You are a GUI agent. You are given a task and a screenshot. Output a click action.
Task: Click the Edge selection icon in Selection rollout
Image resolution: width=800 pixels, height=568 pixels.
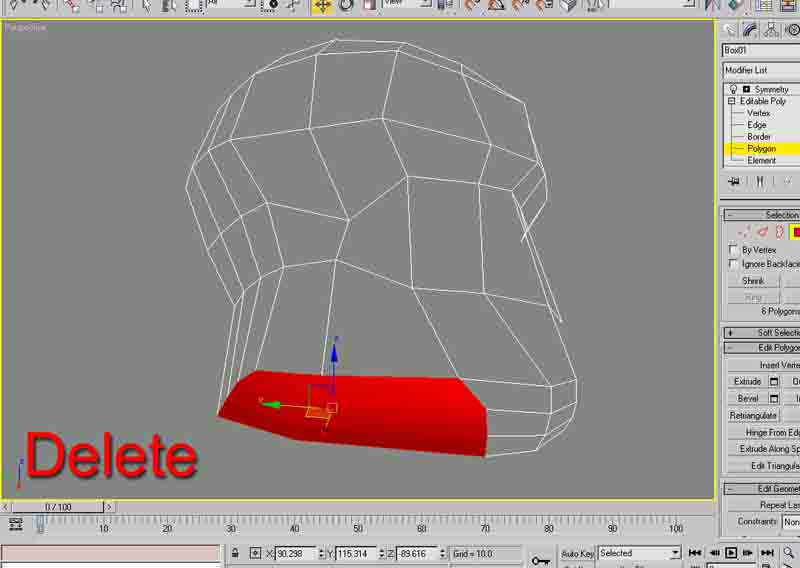(762, 232)
